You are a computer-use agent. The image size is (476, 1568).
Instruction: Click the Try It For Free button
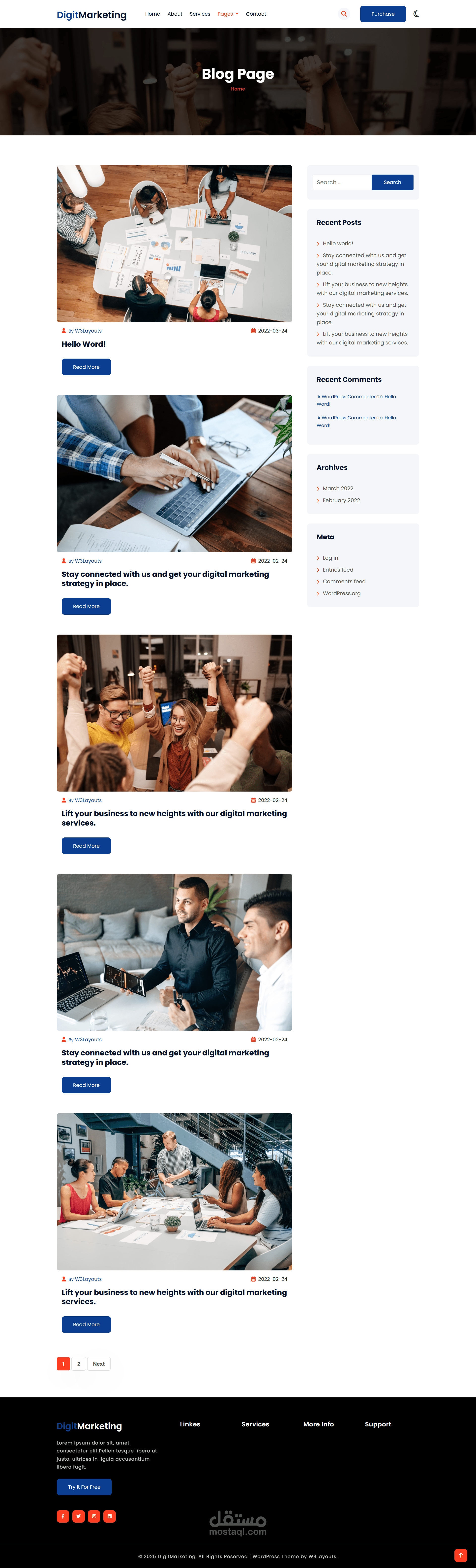point(84,1486)
